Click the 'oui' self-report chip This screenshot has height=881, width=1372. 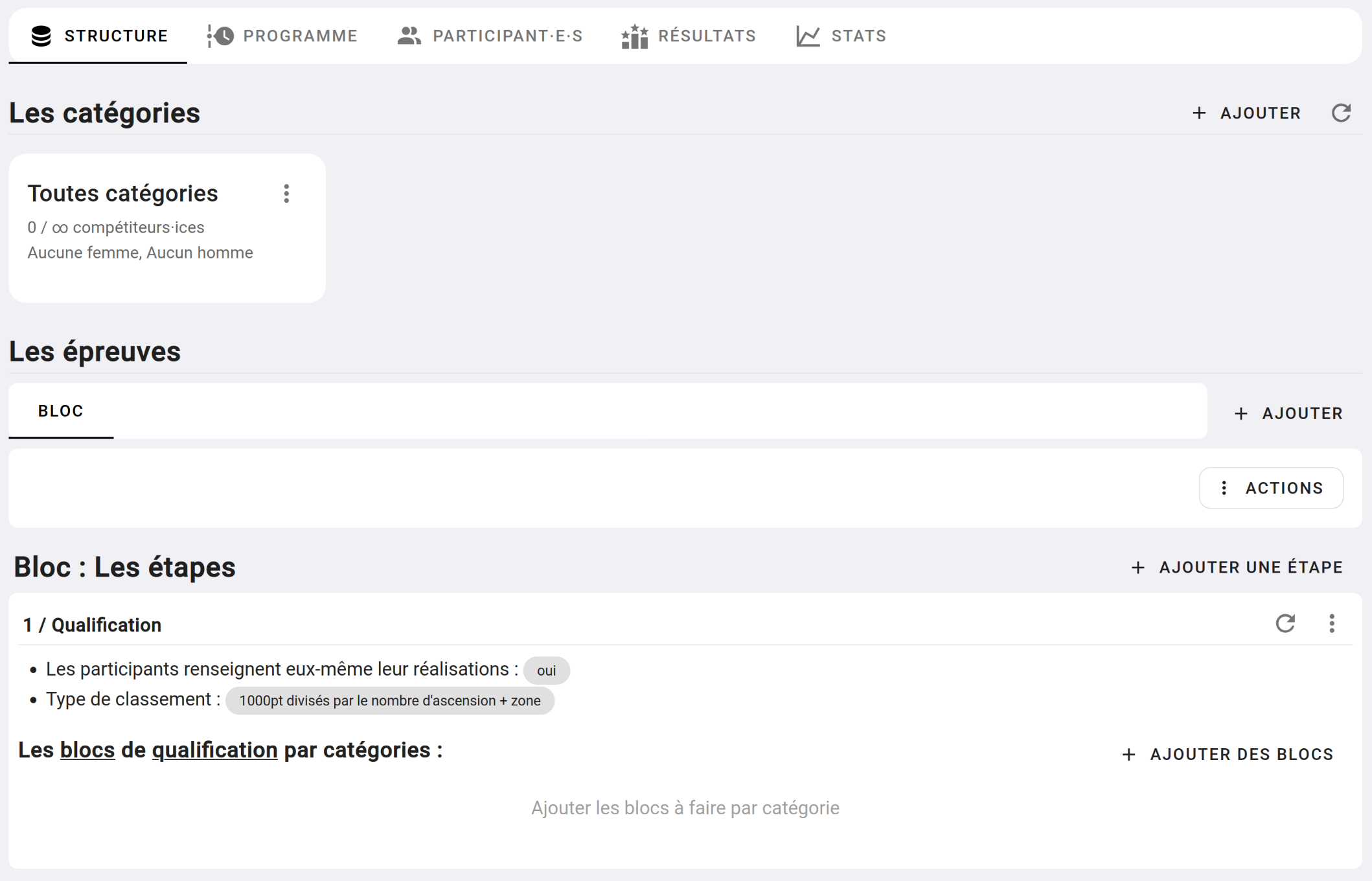pos(546,670)
